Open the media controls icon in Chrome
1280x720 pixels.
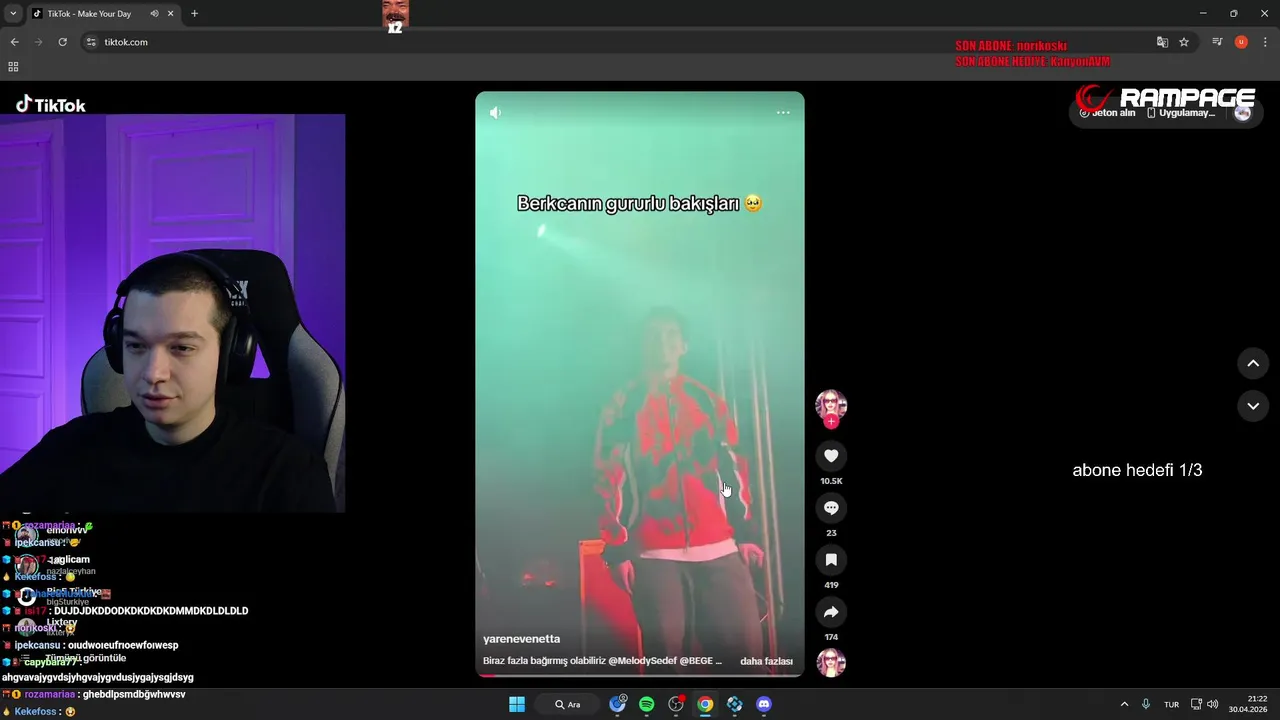1217,42
